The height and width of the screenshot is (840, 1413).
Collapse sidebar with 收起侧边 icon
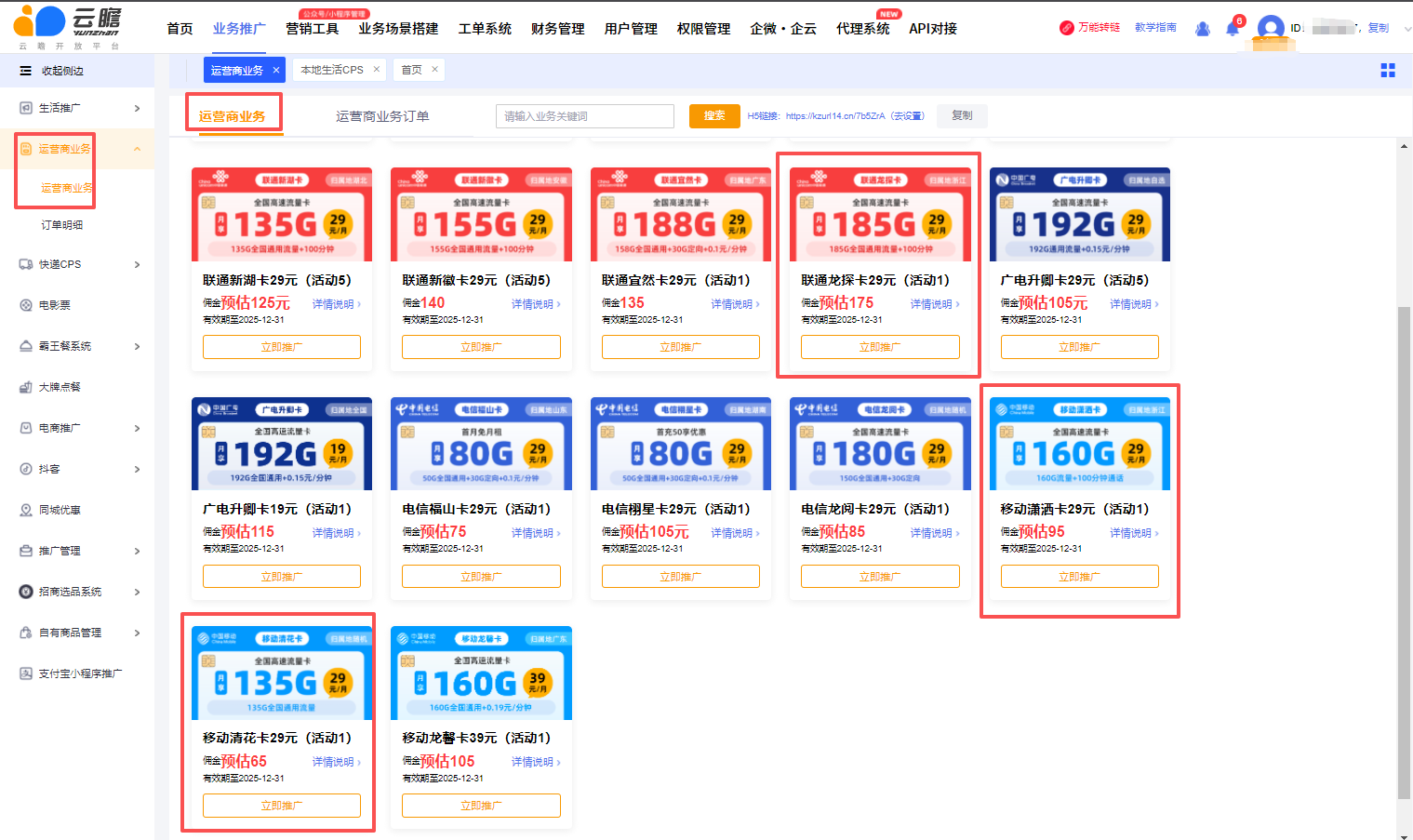26,71
